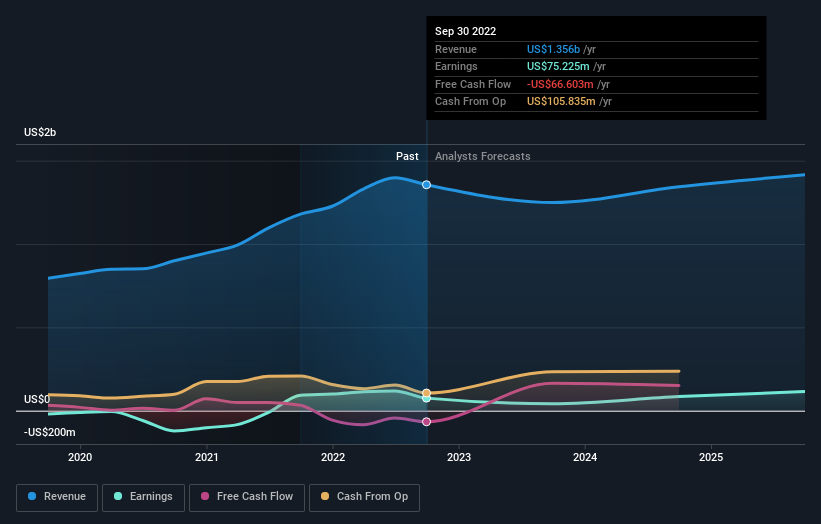Click the orange Cash From Op data point
This screenshot has height=524, width=821.
point(426,393)
